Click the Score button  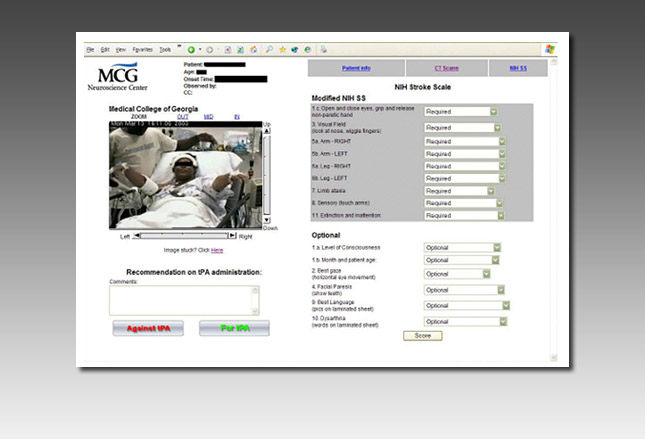coord(422,336)
